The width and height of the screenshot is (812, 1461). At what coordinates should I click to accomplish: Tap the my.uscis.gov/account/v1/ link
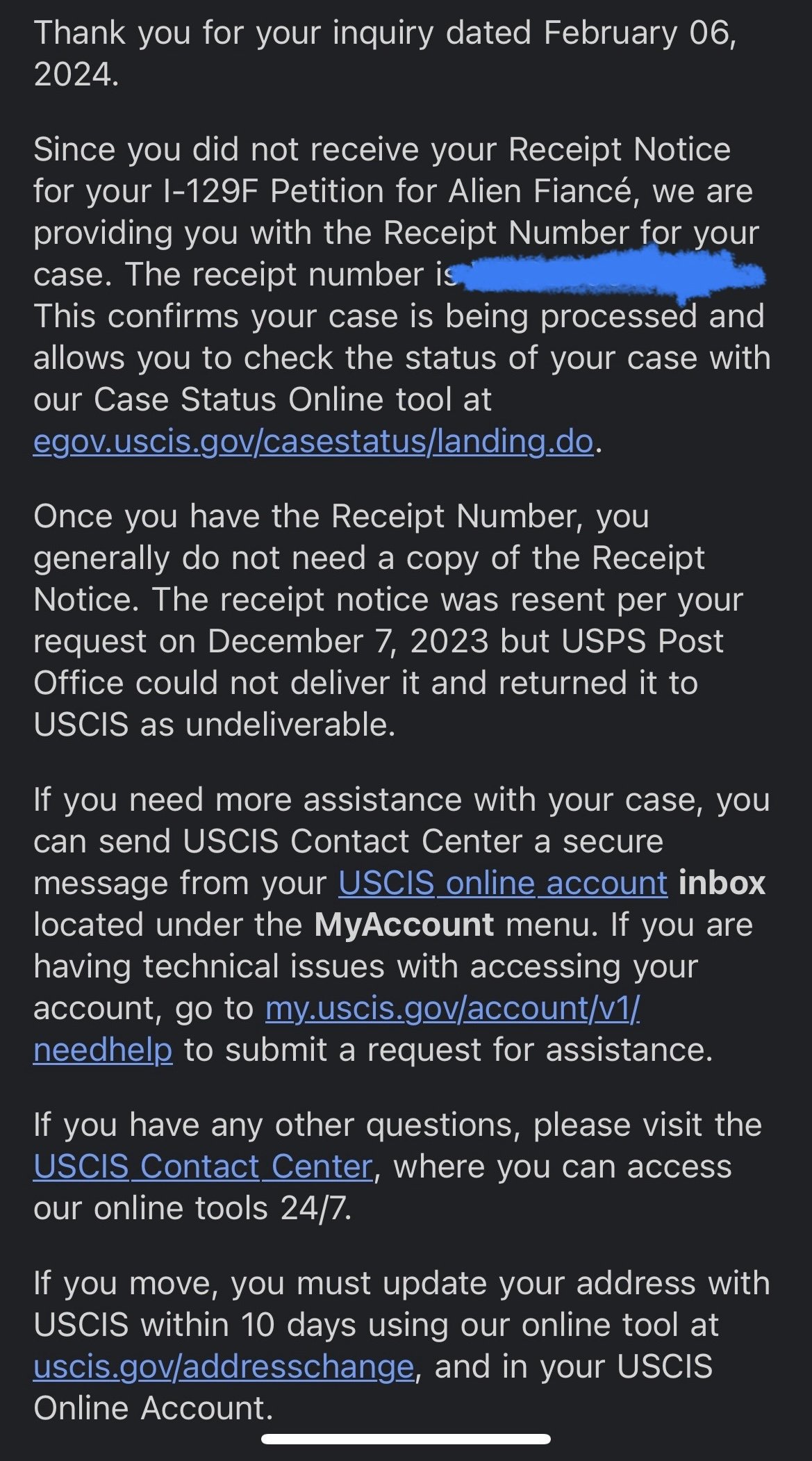coord(452,1009)
